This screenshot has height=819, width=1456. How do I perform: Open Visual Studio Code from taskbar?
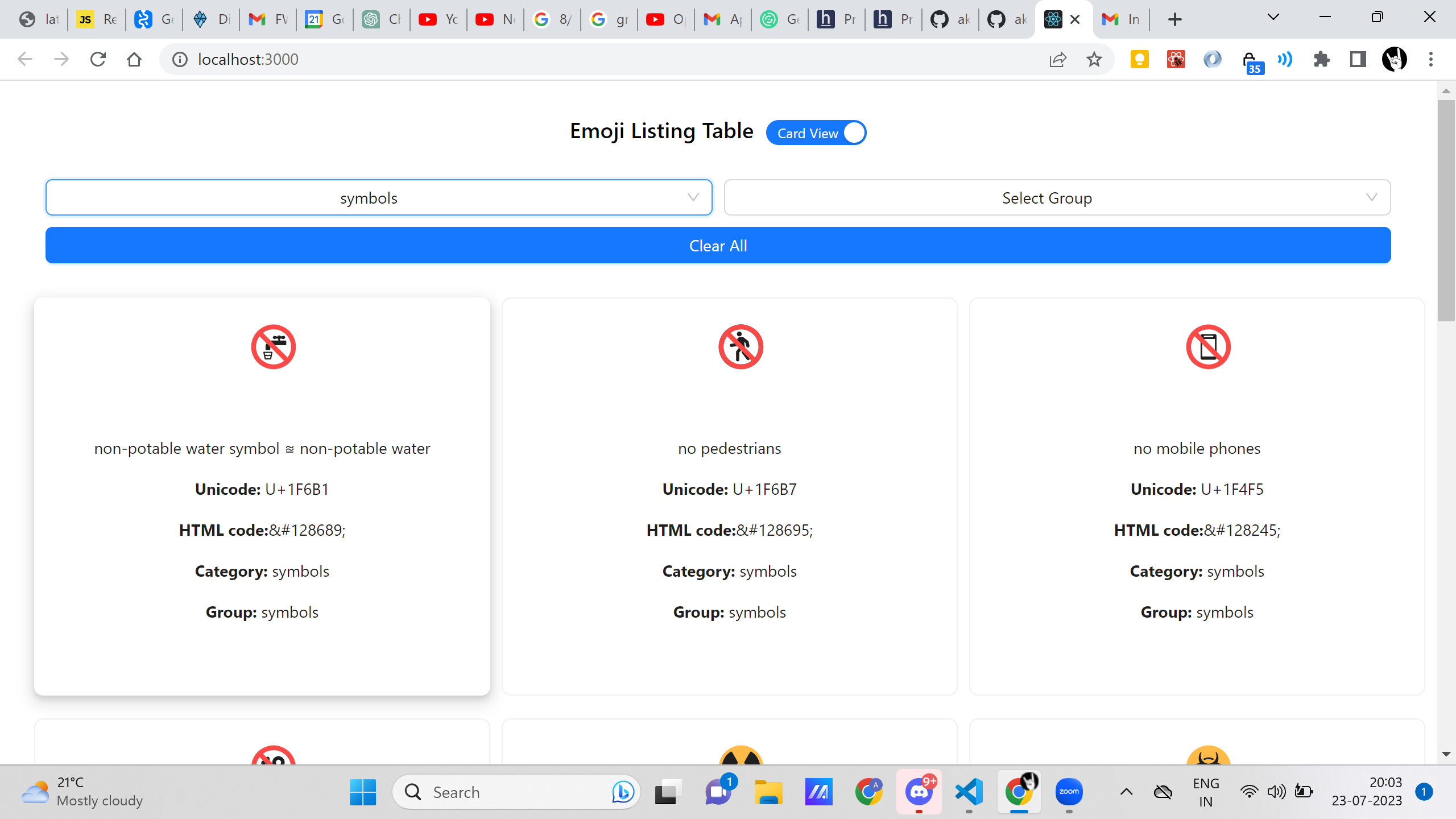click(x=970, y=792)
